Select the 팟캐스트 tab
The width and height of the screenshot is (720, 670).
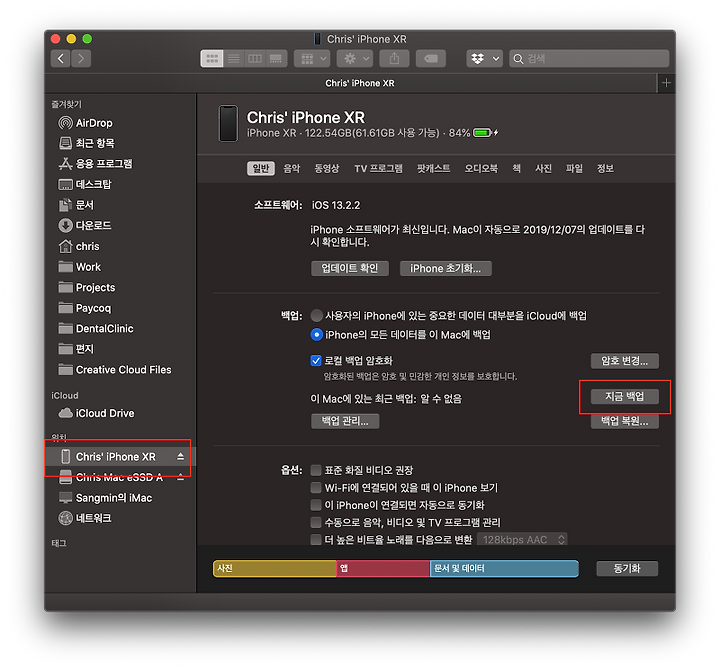coord(433,169)
